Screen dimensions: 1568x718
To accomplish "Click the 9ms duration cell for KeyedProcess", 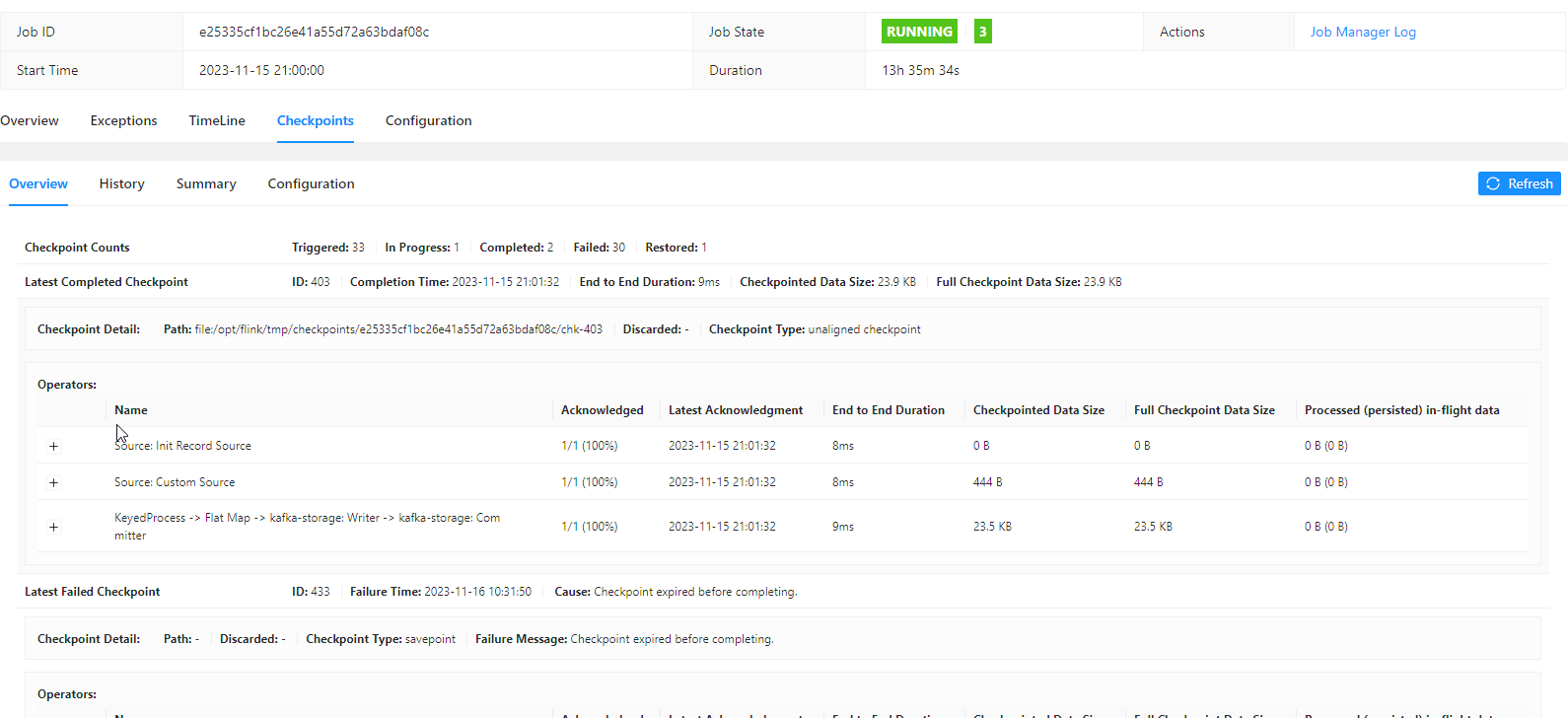I will 843,527.
